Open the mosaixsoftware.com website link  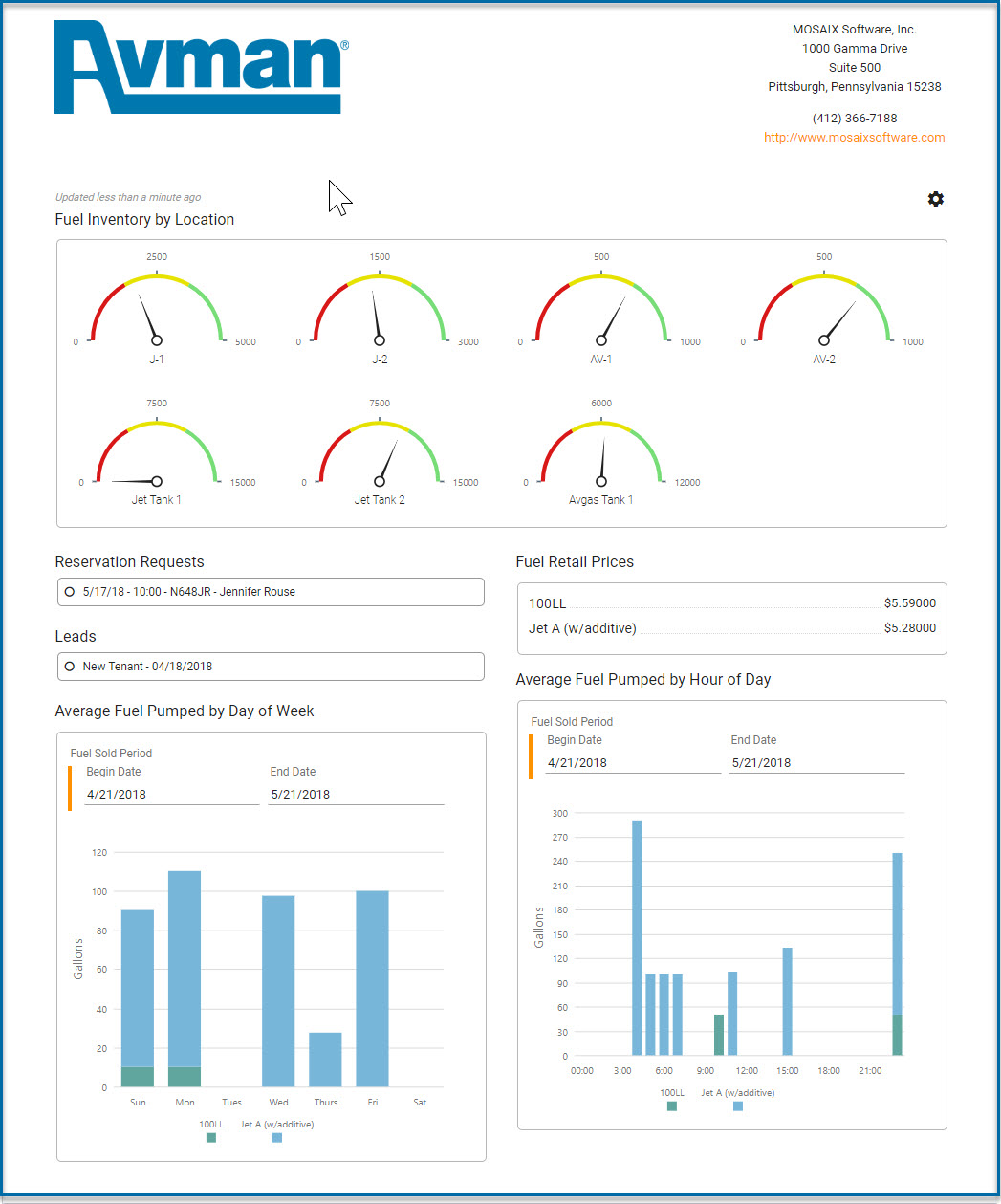(854, 138)
